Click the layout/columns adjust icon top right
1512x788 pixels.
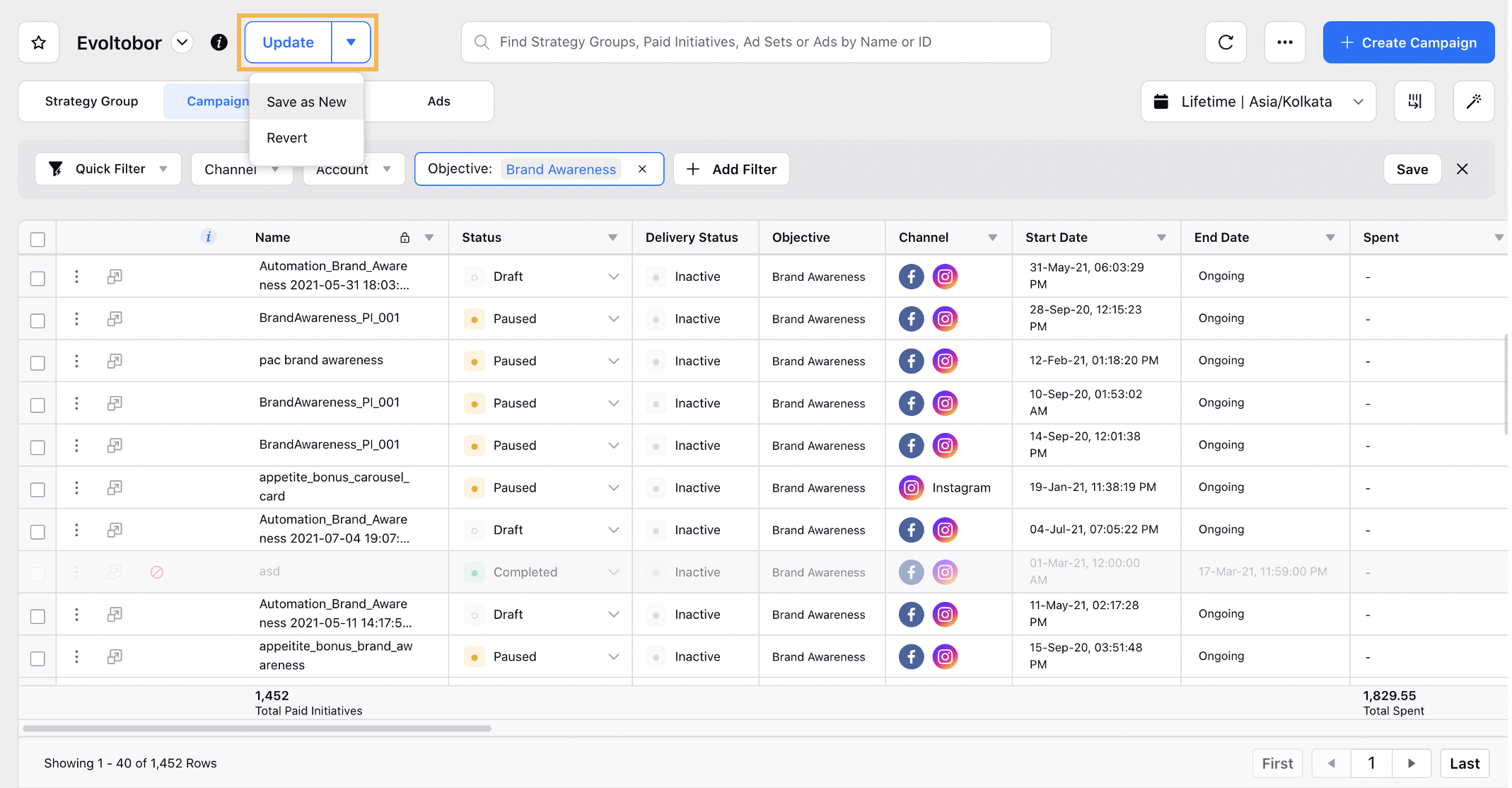pyautogui.click(x=1417, y=100)
